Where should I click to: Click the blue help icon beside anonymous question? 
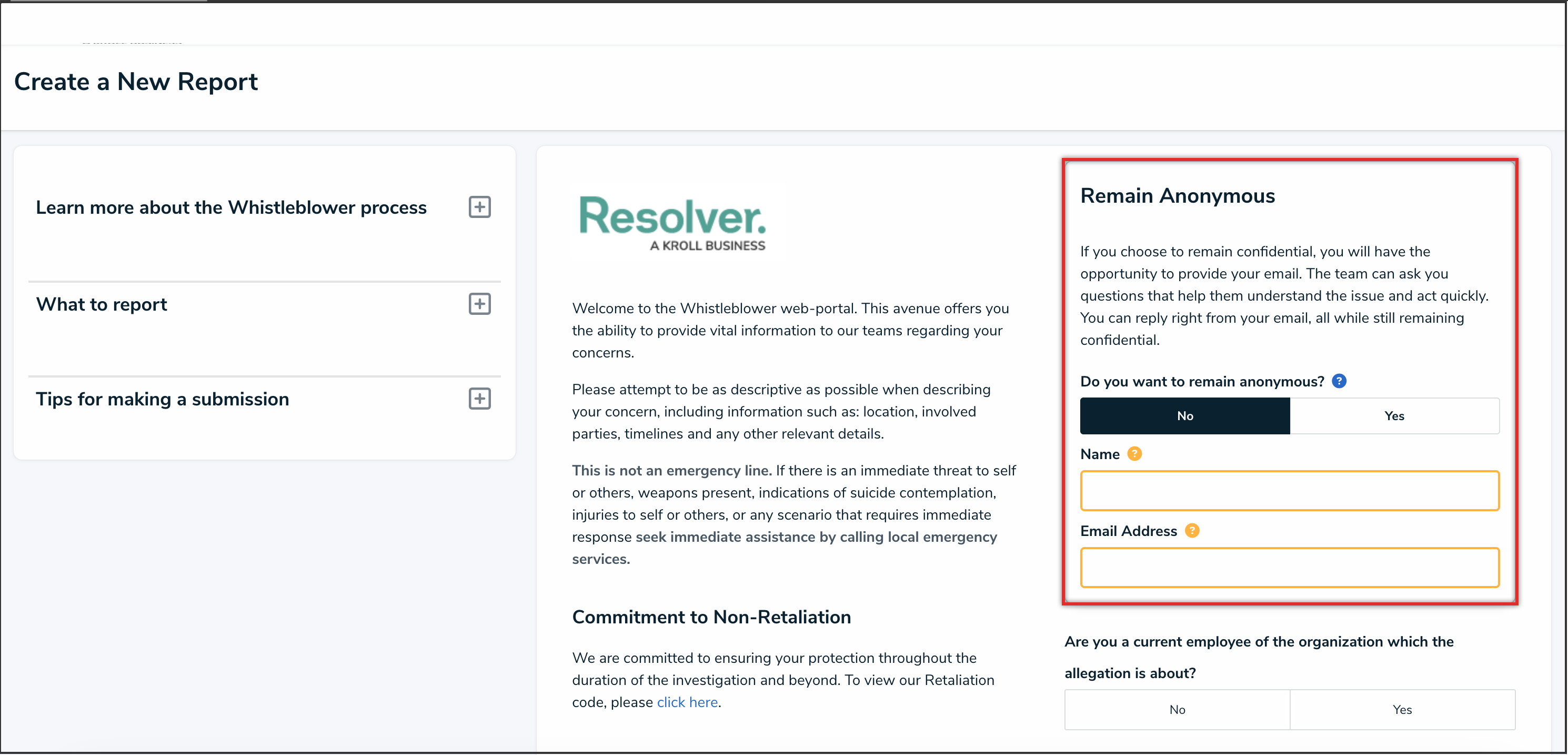pos(1339,381)
